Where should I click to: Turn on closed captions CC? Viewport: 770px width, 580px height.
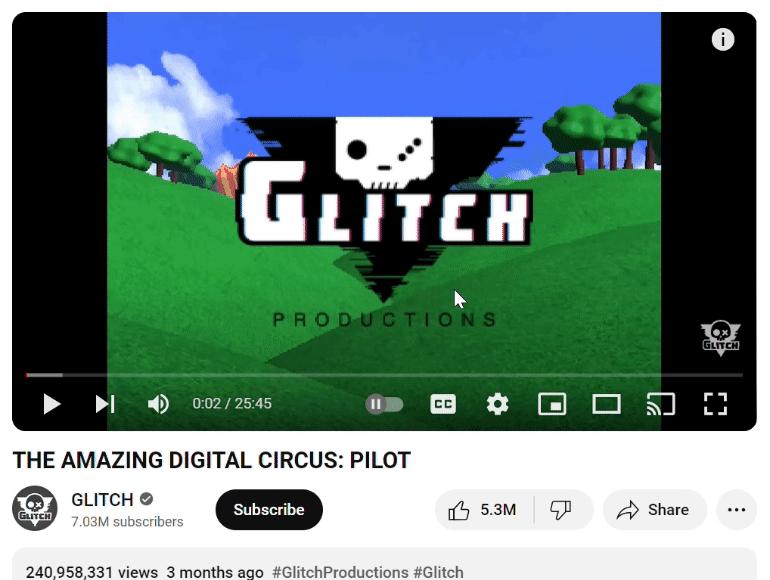(x=443, y=404)
